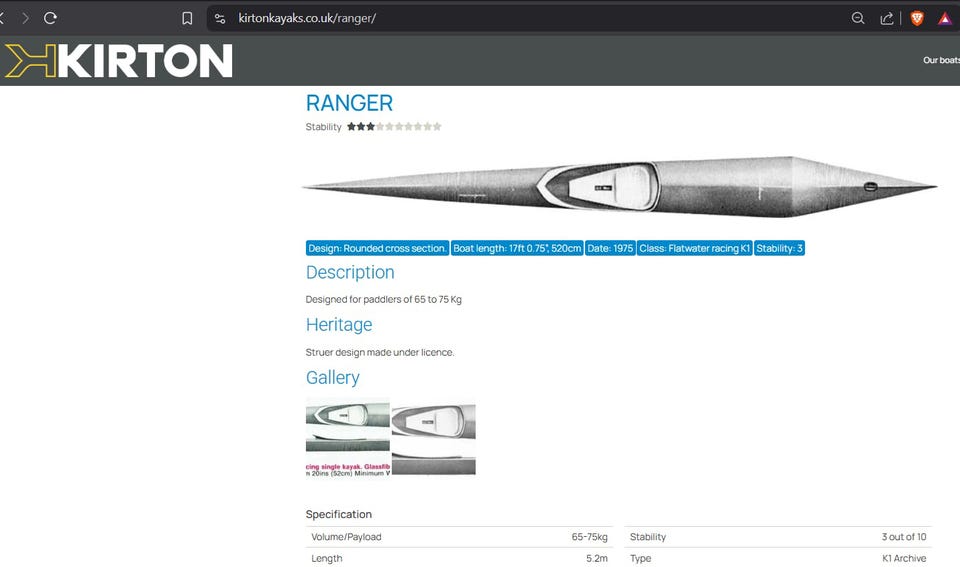Click the Class: Flatwater racing K1 tag
The width and height of the screenshot is (960, 567).
click(x=694, y=248)
